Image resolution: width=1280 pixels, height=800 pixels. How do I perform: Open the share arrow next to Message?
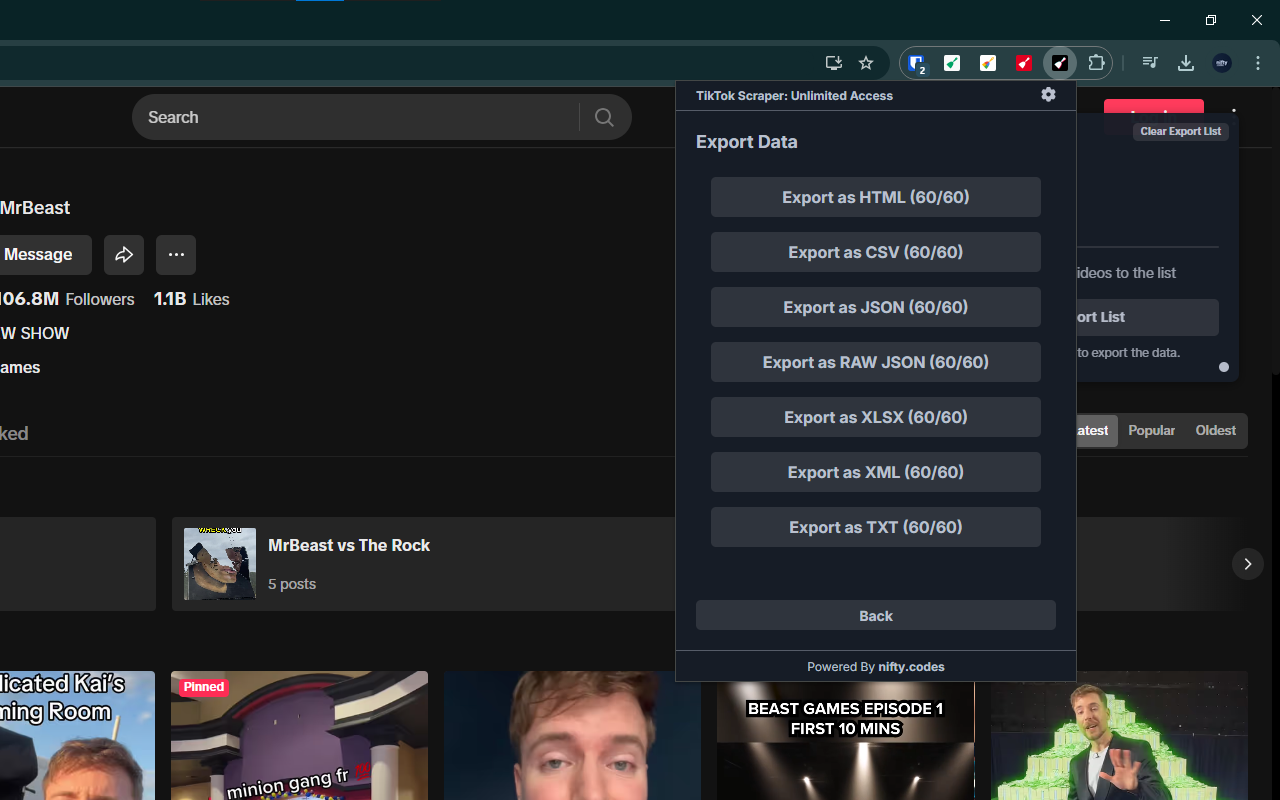click(x=124, y=255)
